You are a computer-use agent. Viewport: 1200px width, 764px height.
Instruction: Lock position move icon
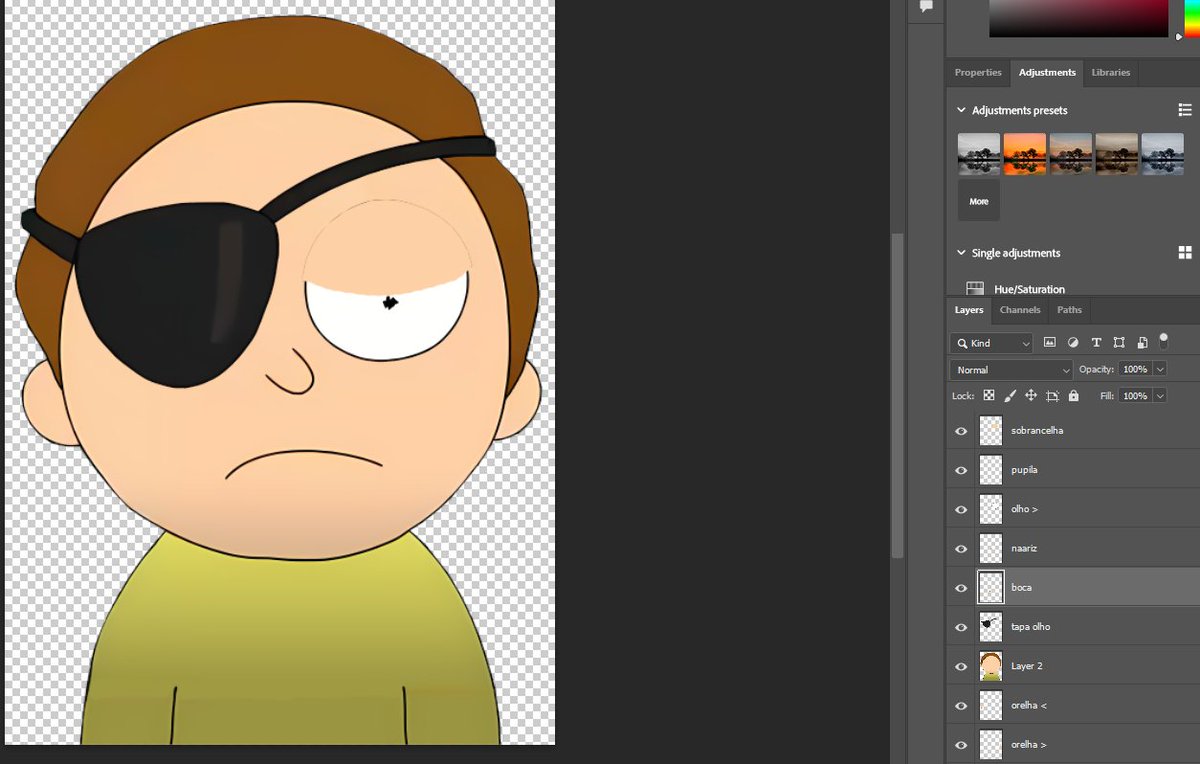coord(1031,396)
